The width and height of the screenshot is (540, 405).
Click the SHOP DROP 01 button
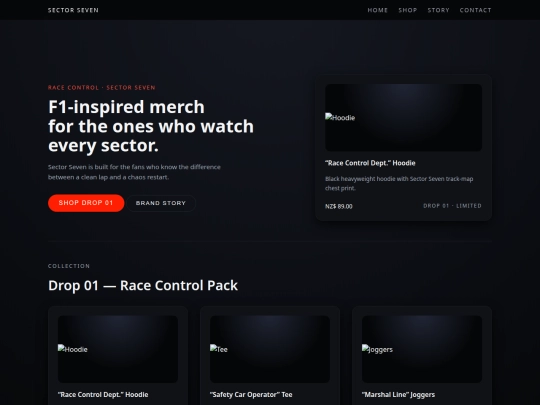click(x=86, y=203)
